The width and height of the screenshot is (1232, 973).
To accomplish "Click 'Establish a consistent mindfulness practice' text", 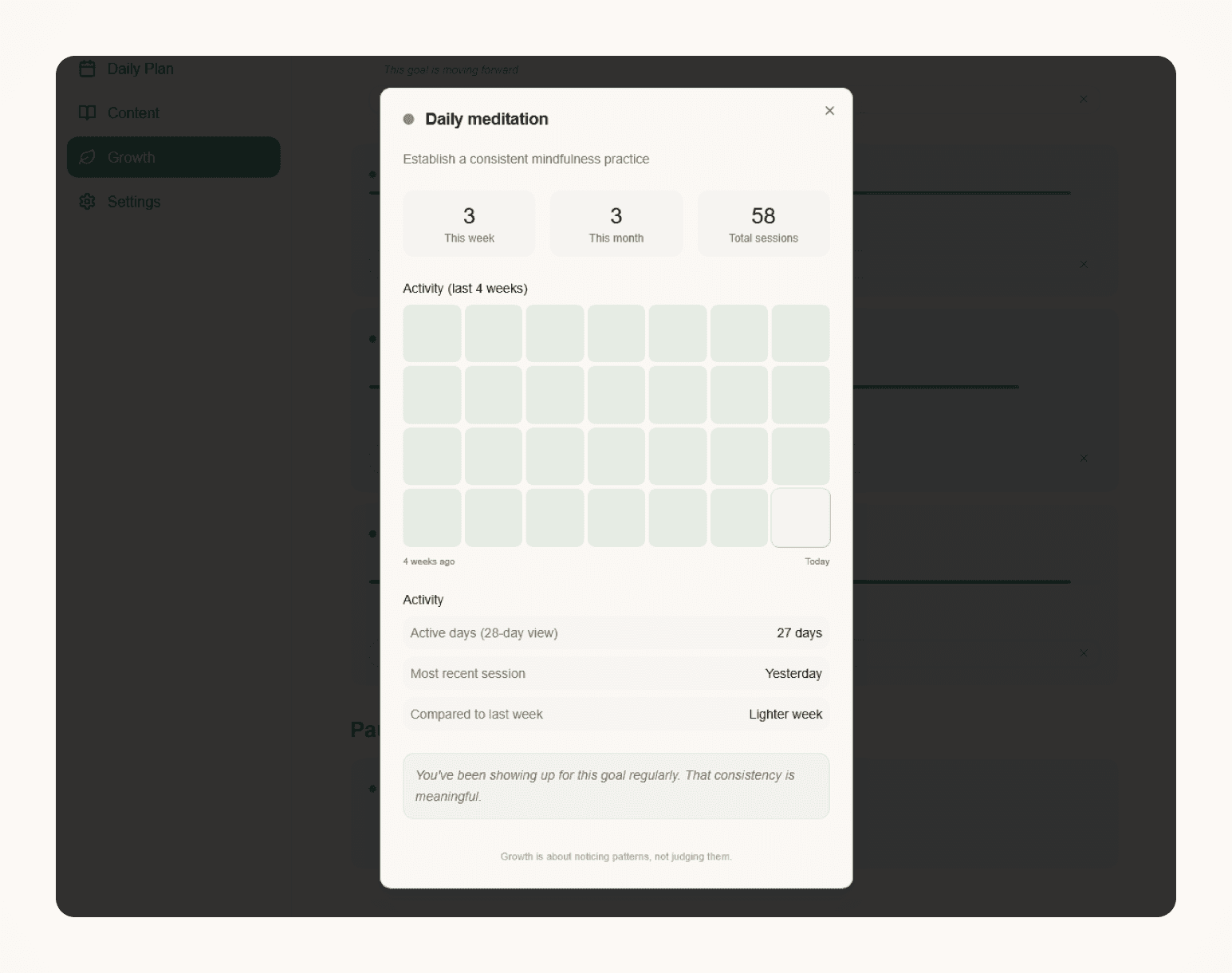I will point(526,160).
